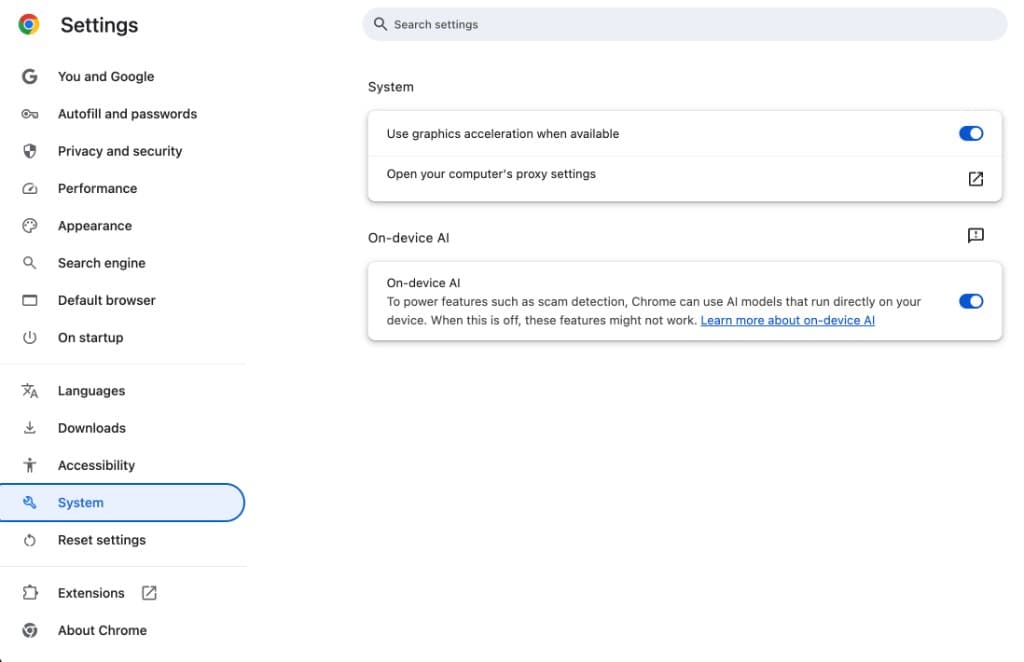Screen dimensions: 1024x662
Task: Click the reset arrow icon for Reset settings
Action: 29,540
